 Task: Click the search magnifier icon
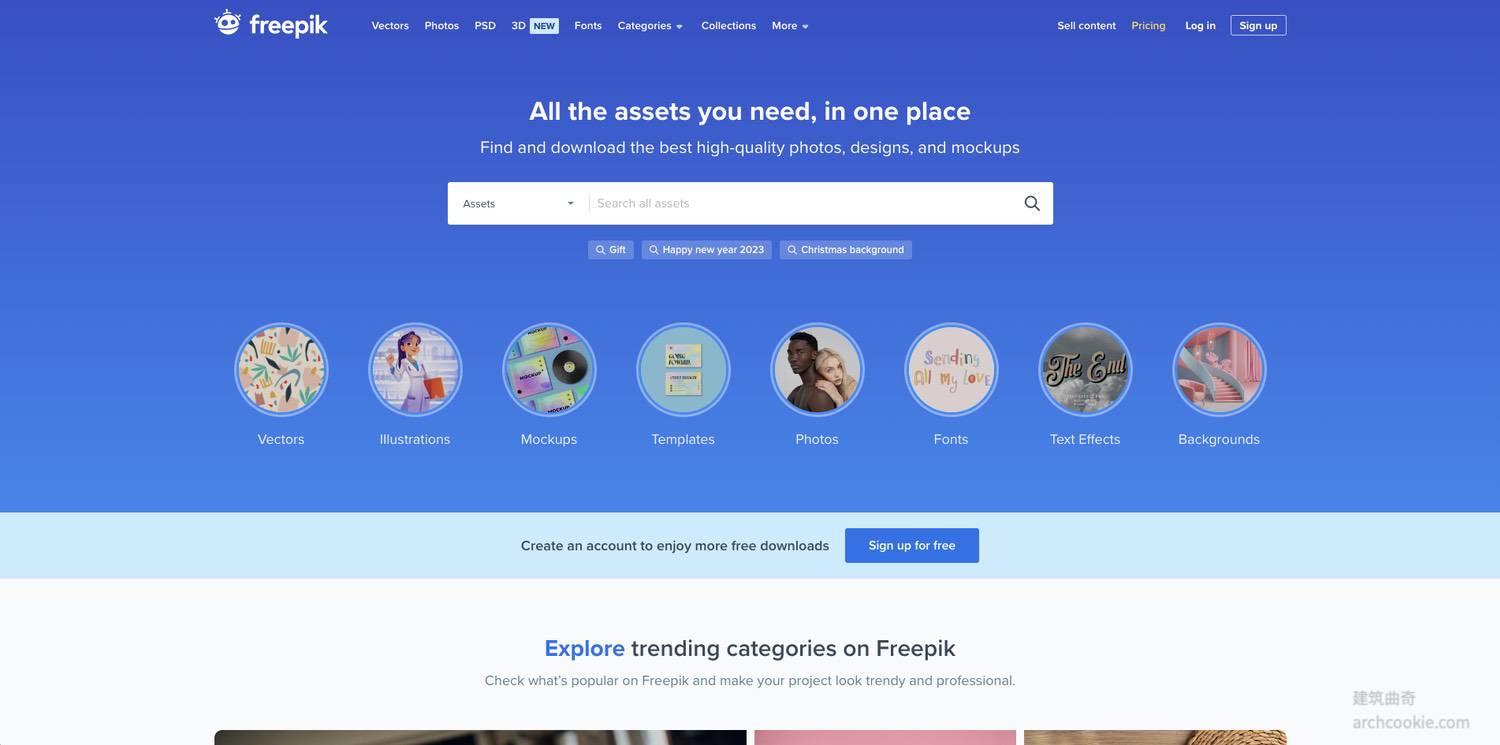click(x=1032, y=203)
